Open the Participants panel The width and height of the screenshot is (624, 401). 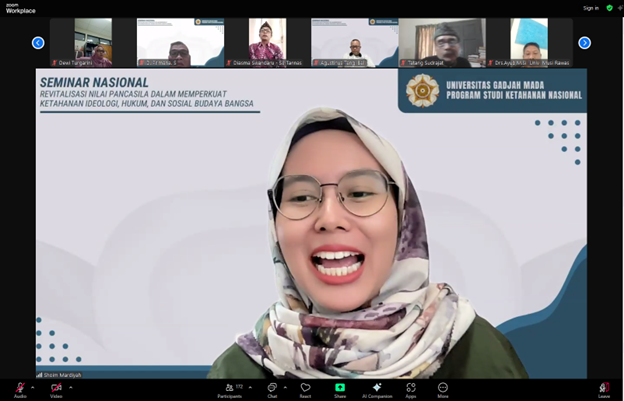pos(230,388)
